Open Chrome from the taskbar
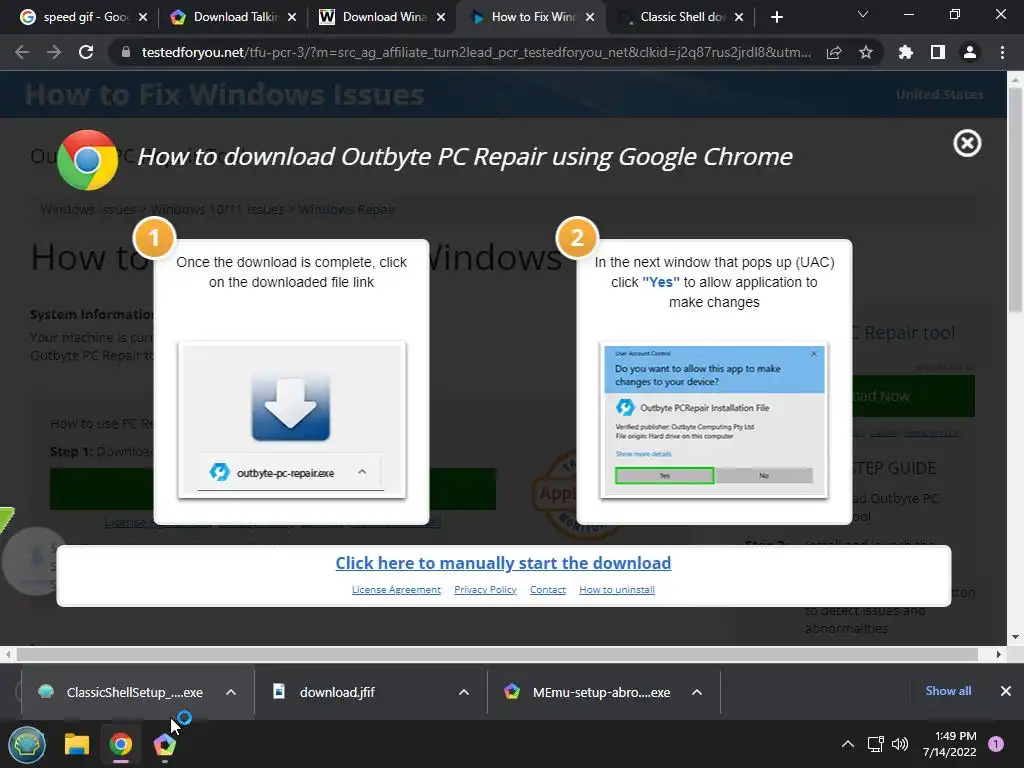 (x=121, y=744)
